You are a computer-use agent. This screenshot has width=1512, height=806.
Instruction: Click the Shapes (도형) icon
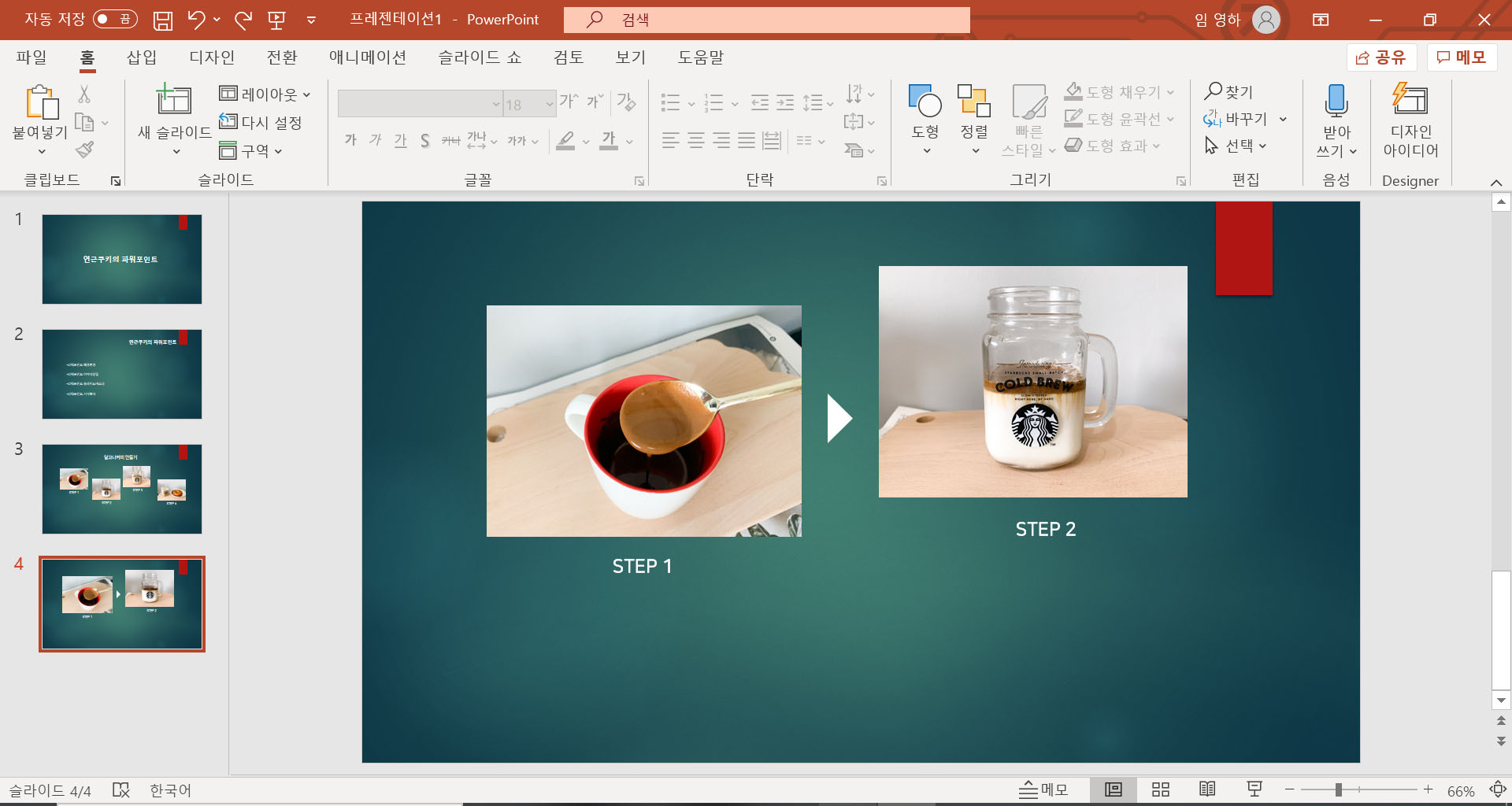tap(925, 101)
